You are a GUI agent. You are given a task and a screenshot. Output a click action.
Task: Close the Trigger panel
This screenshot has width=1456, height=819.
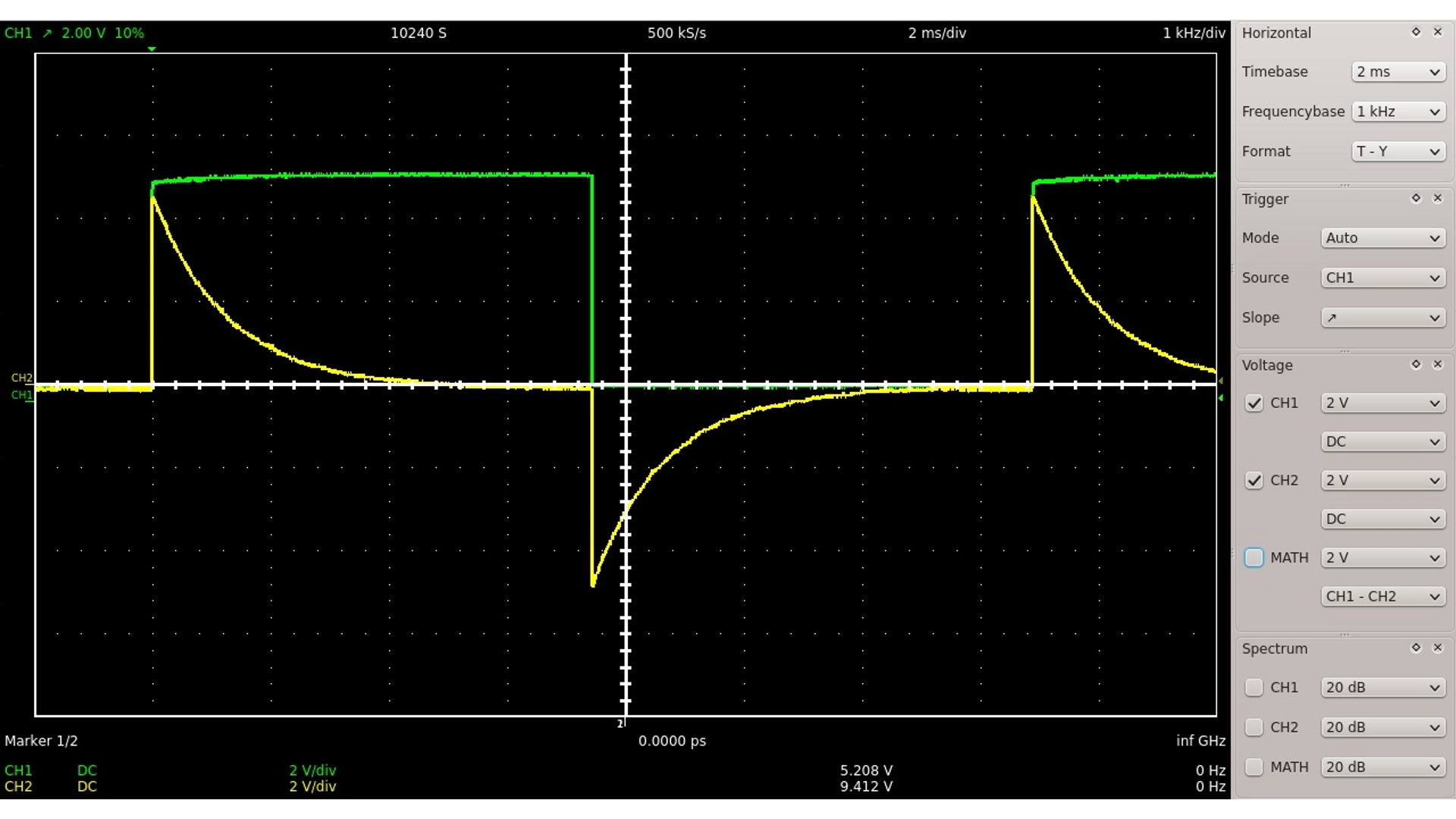point(1437,198)
